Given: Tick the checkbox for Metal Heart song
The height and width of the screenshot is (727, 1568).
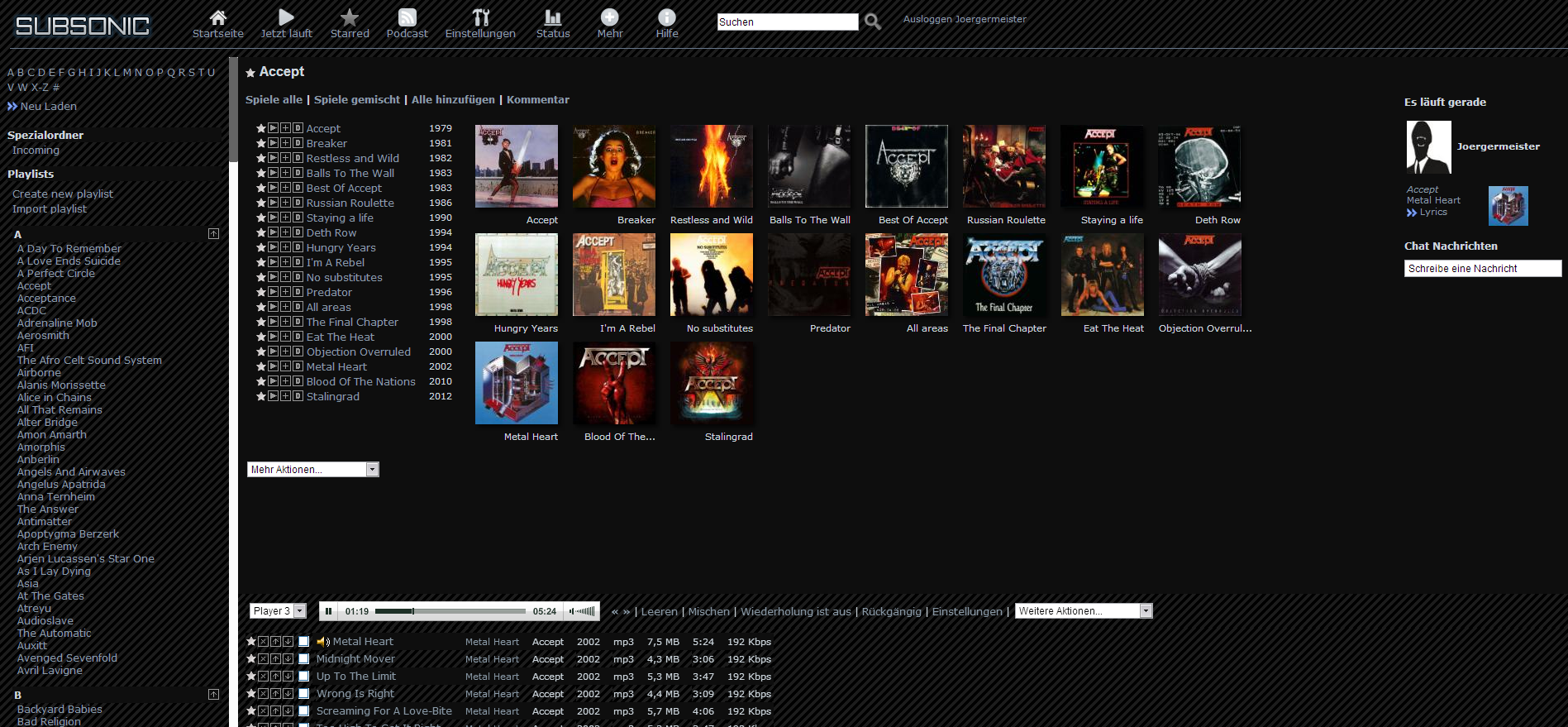Looking at the screenshot, I should click(x=303, y=642).
